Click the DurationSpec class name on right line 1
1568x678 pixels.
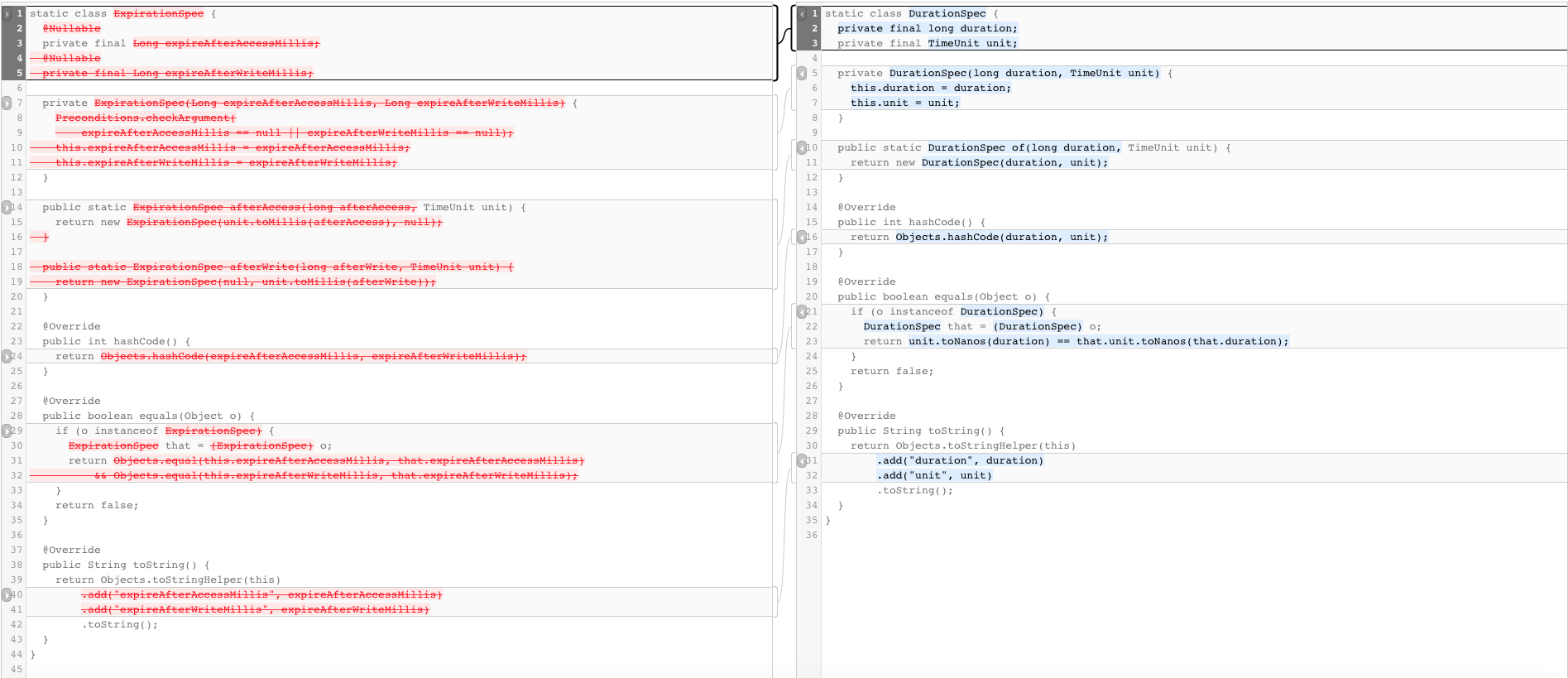coord(947,14)
